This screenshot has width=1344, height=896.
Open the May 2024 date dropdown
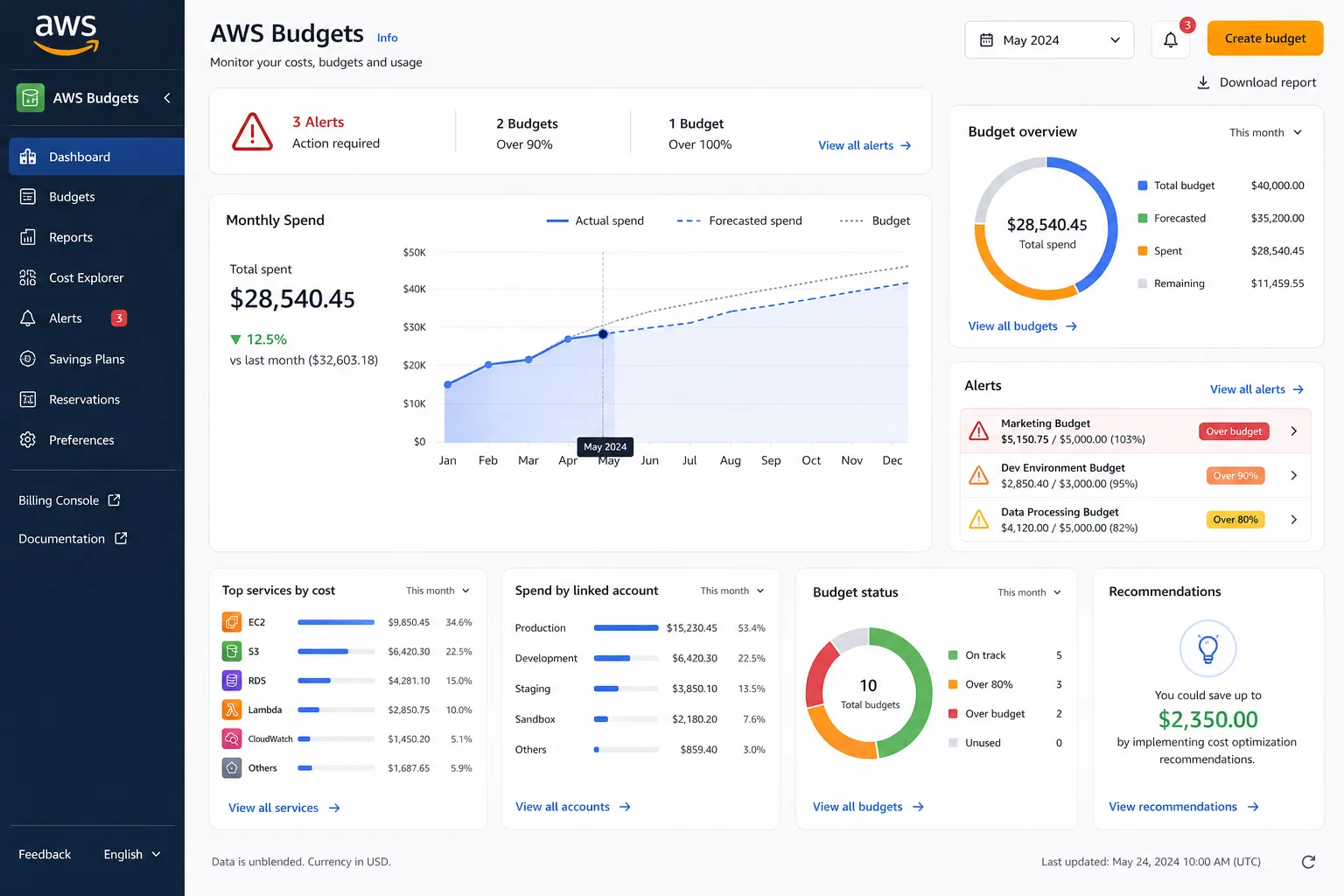click(1049, 40)
